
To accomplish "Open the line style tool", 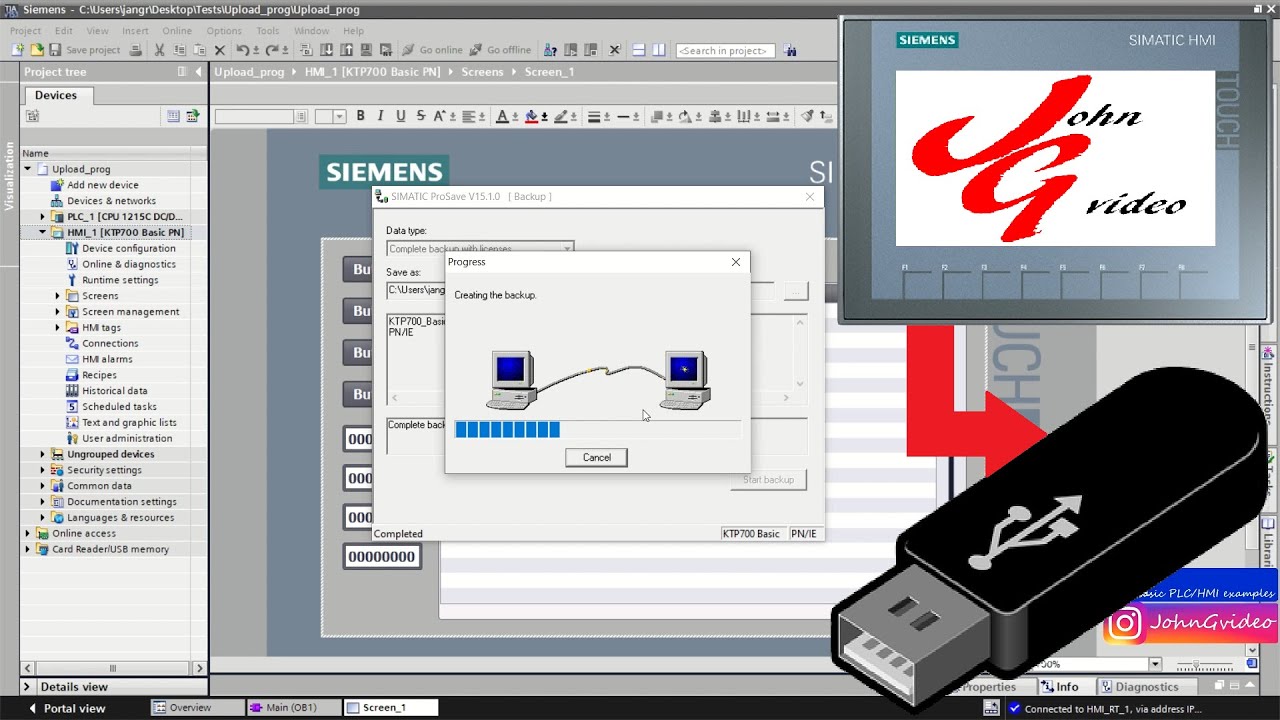I will [x=622, y=117].
